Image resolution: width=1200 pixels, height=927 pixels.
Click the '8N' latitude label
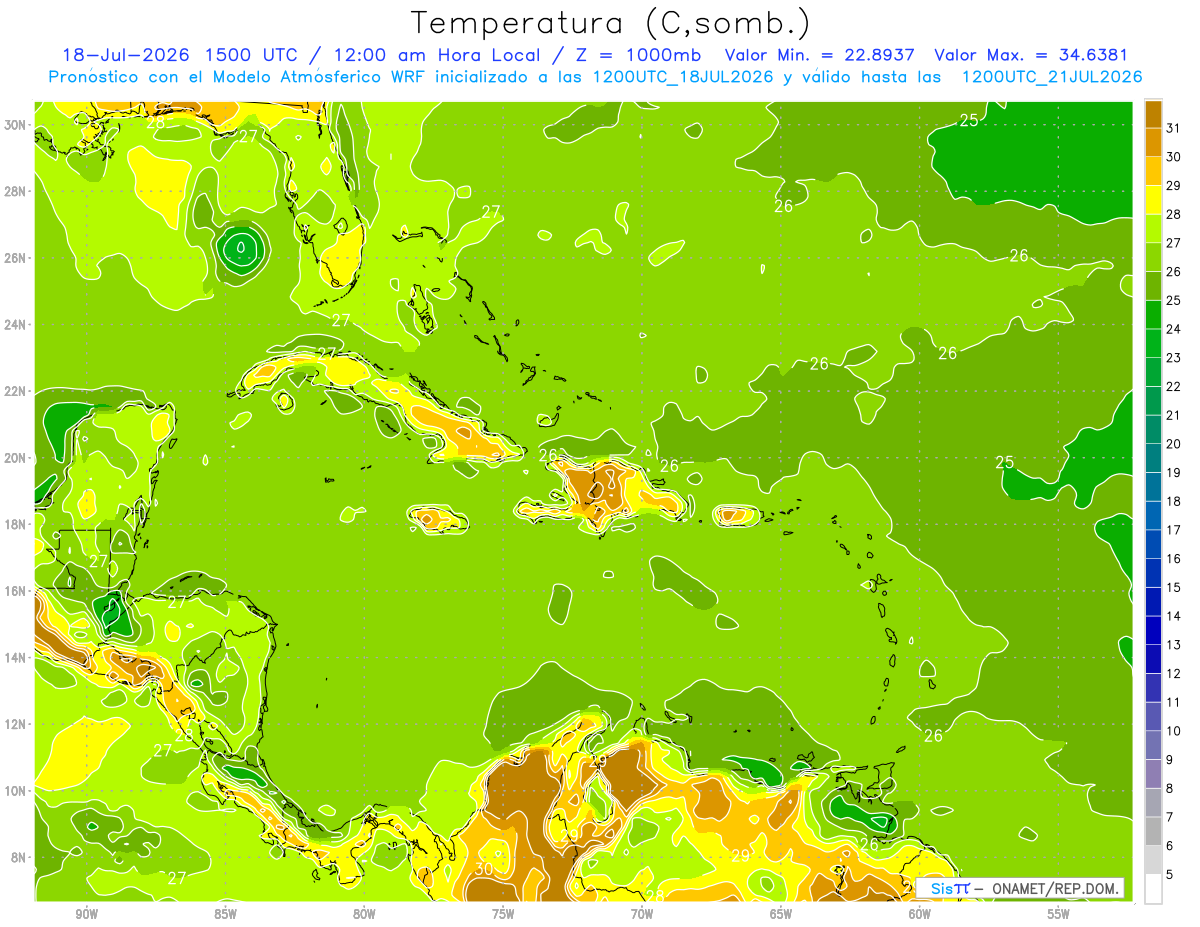(20, 857)
